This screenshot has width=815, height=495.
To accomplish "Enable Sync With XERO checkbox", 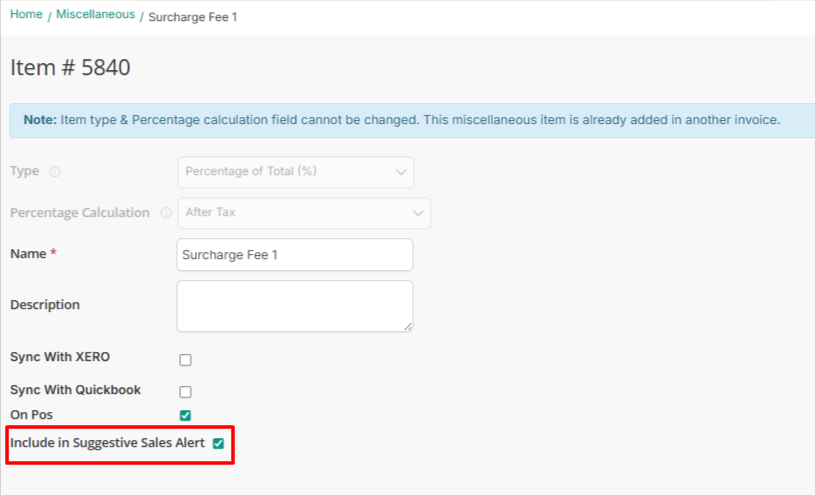I will 185,360.
